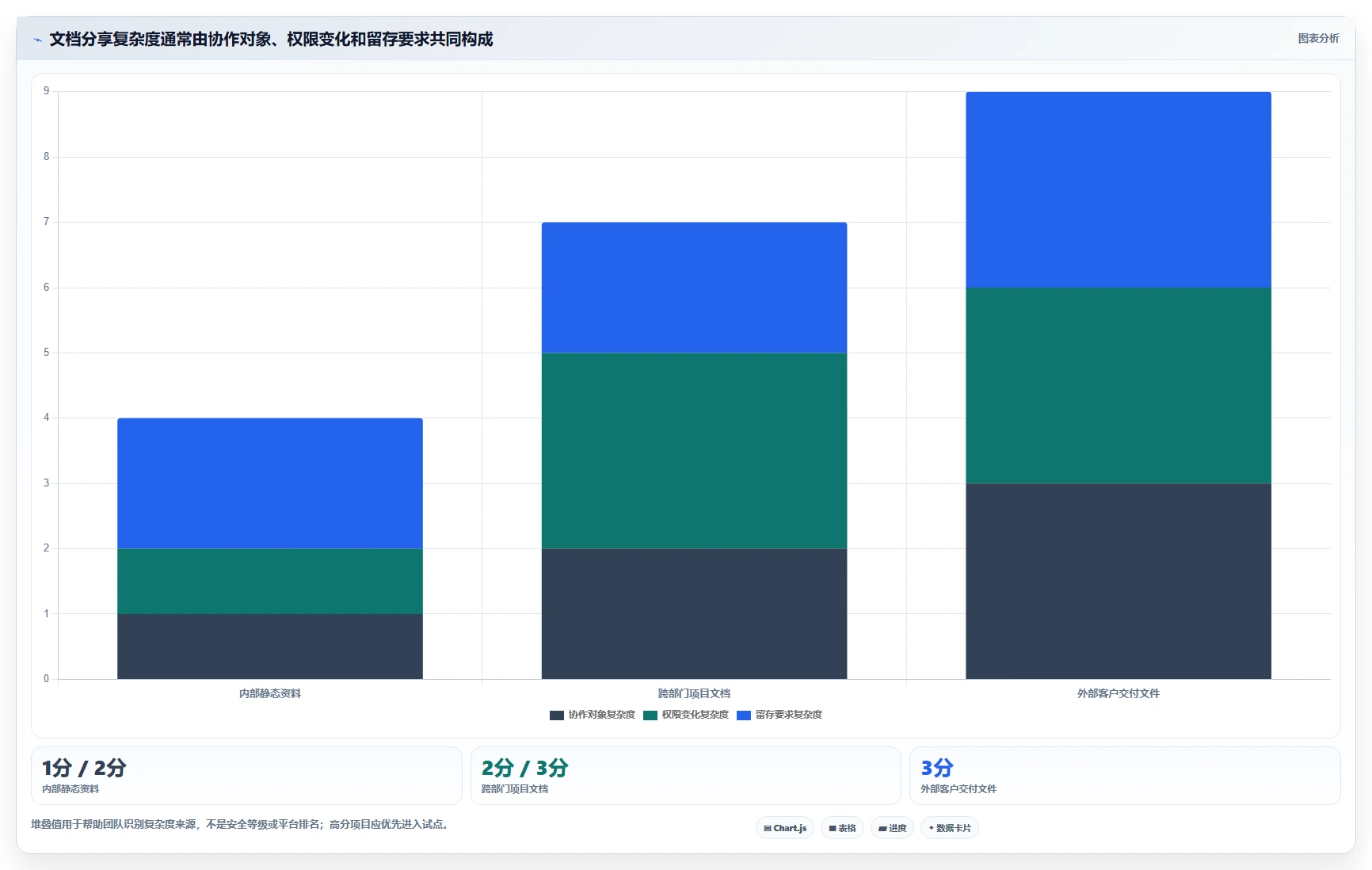1372x870 pixels.
Task: Click the 内部静态资料 caption in the stat card
Action: [x=71, y=789]
